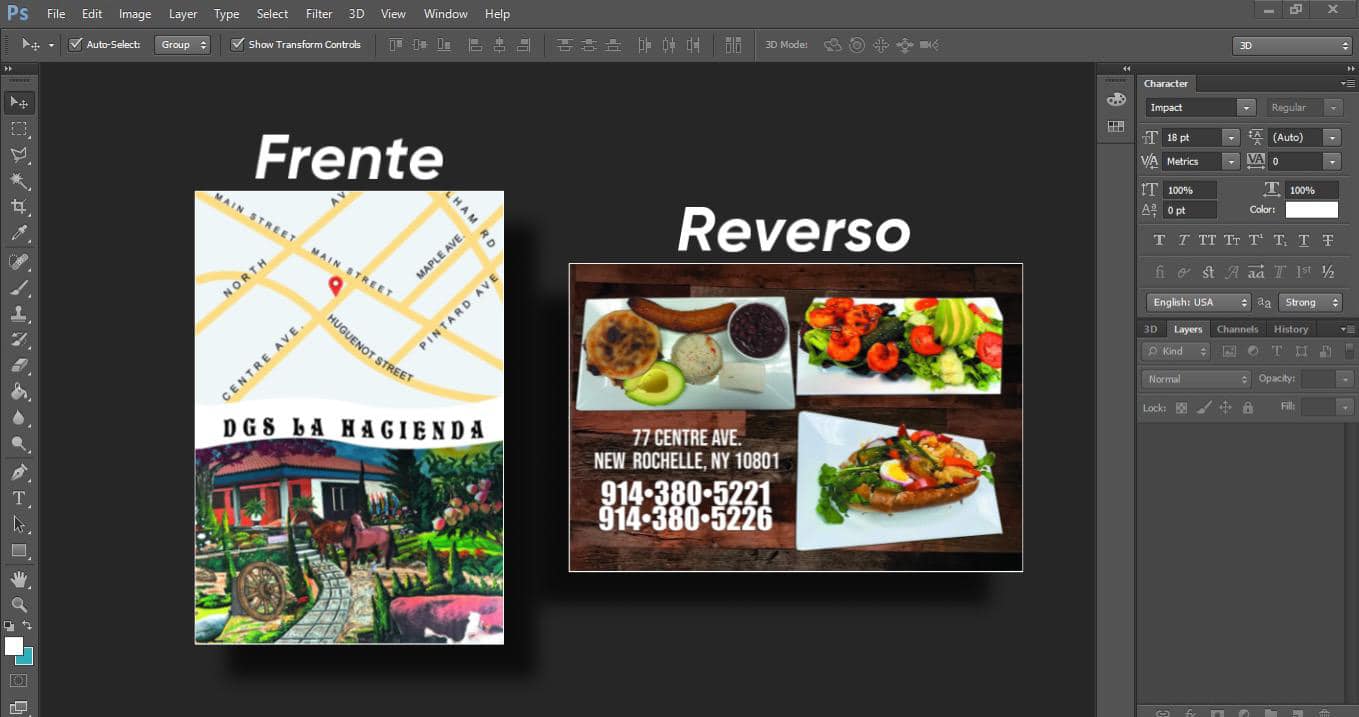Select the Brush tool

coord(19,288)
